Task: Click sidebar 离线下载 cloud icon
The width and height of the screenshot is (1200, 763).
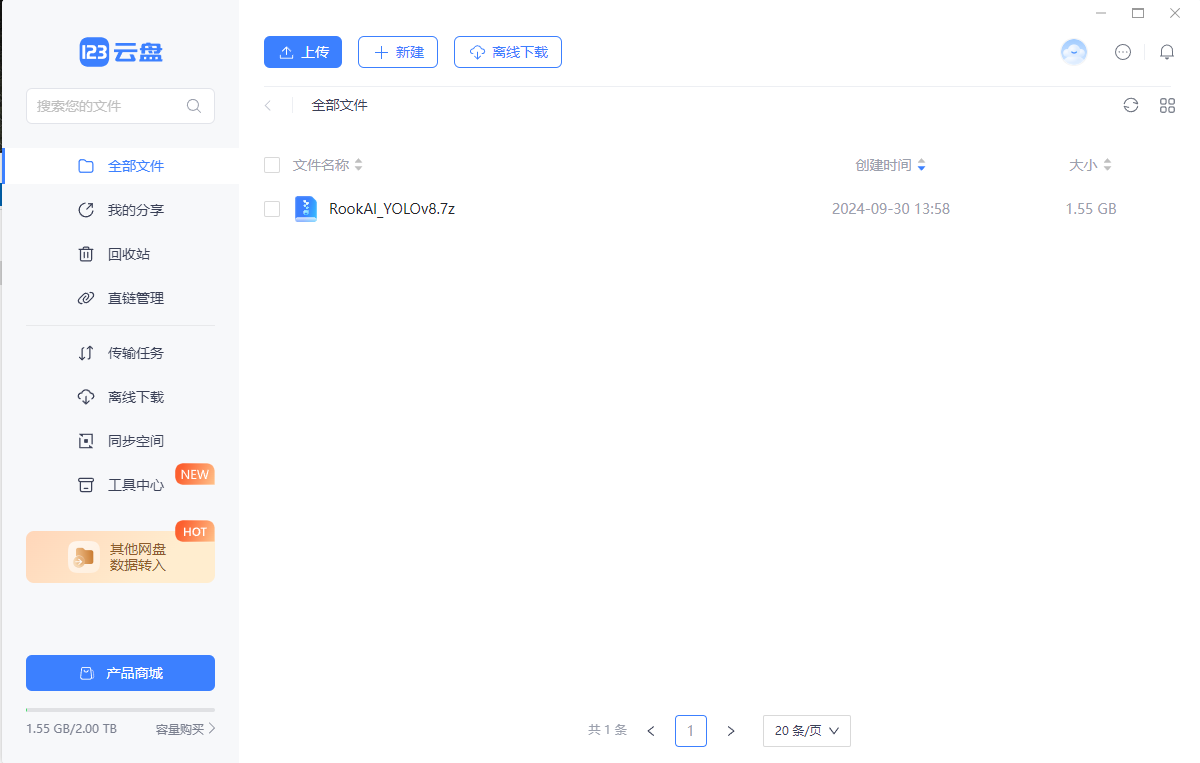Action: pyautogui.click(x=86, y=397)
